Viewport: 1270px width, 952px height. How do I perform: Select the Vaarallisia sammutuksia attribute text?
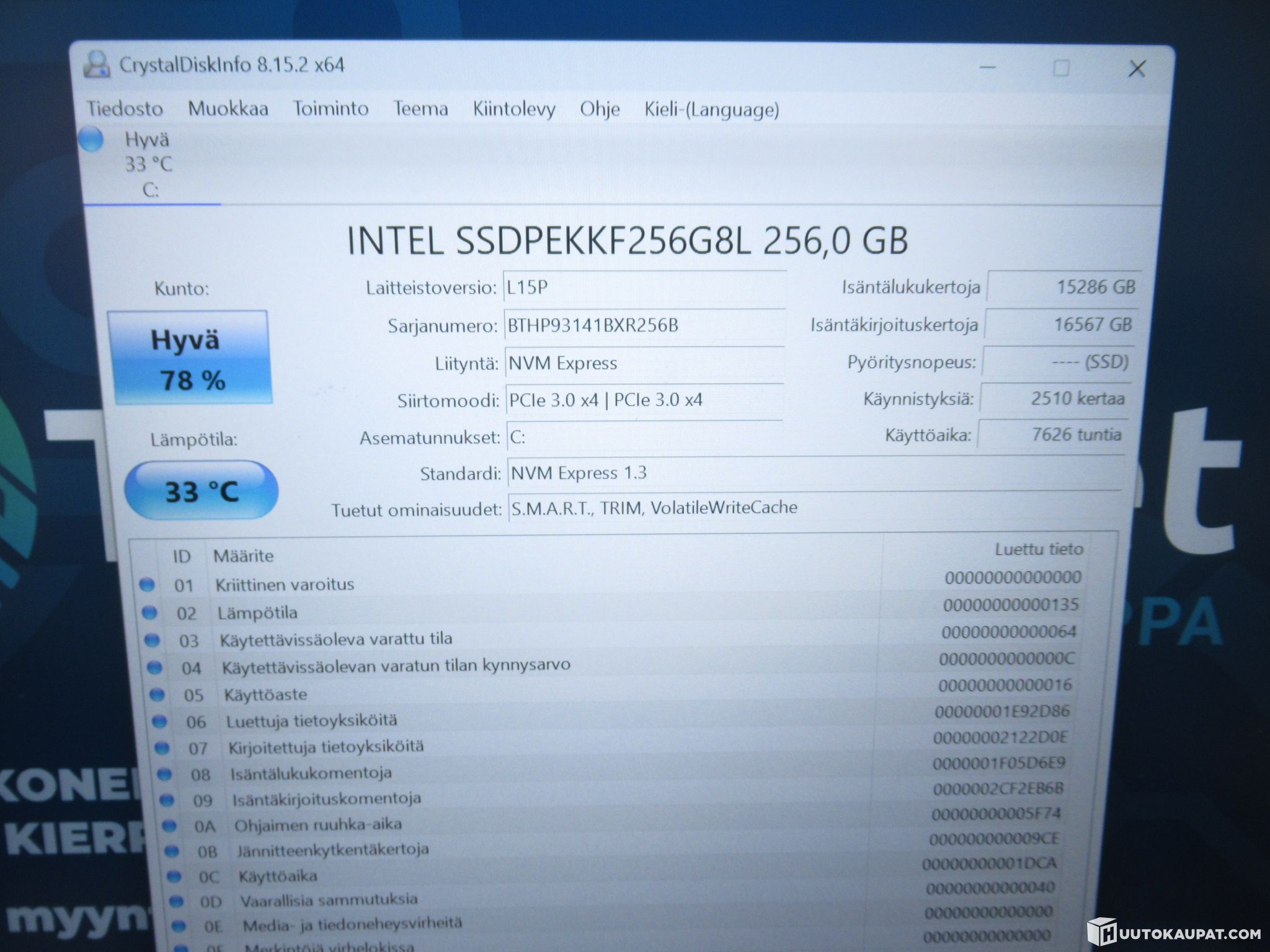[329, 900]
